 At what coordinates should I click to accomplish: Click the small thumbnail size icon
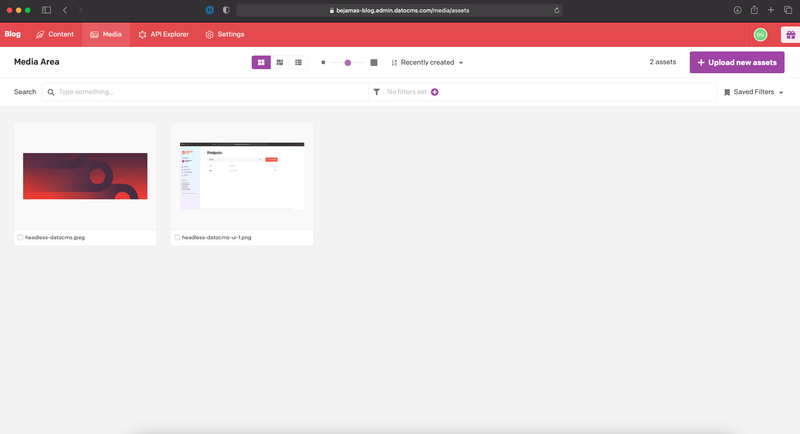[323, 62]
